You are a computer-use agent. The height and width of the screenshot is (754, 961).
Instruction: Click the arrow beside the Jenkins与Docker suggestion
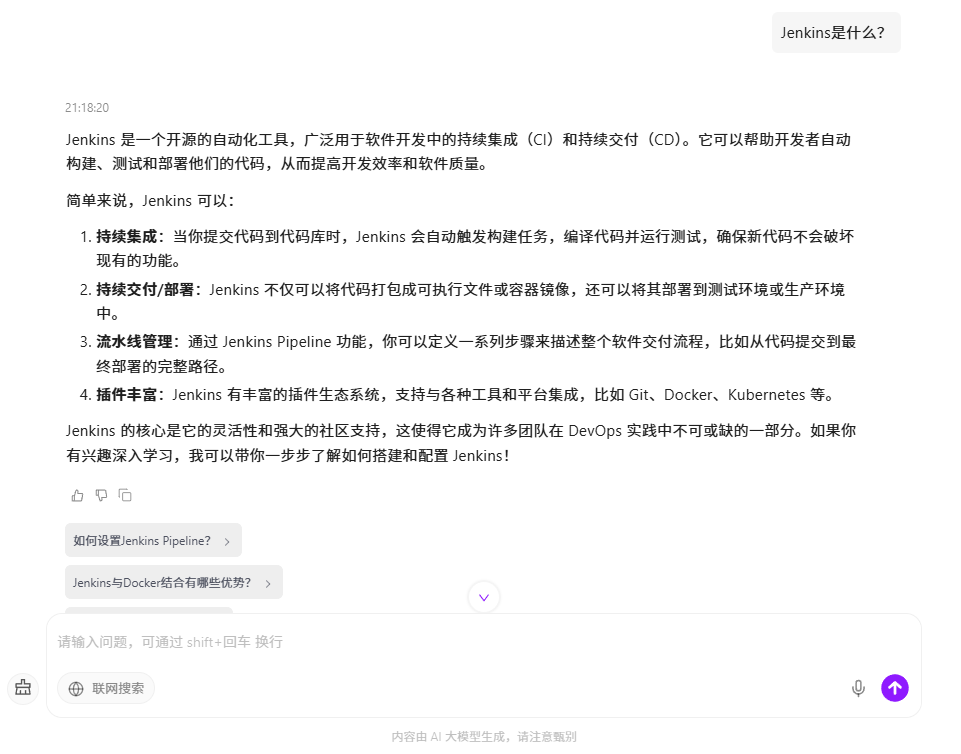(268, 583)
